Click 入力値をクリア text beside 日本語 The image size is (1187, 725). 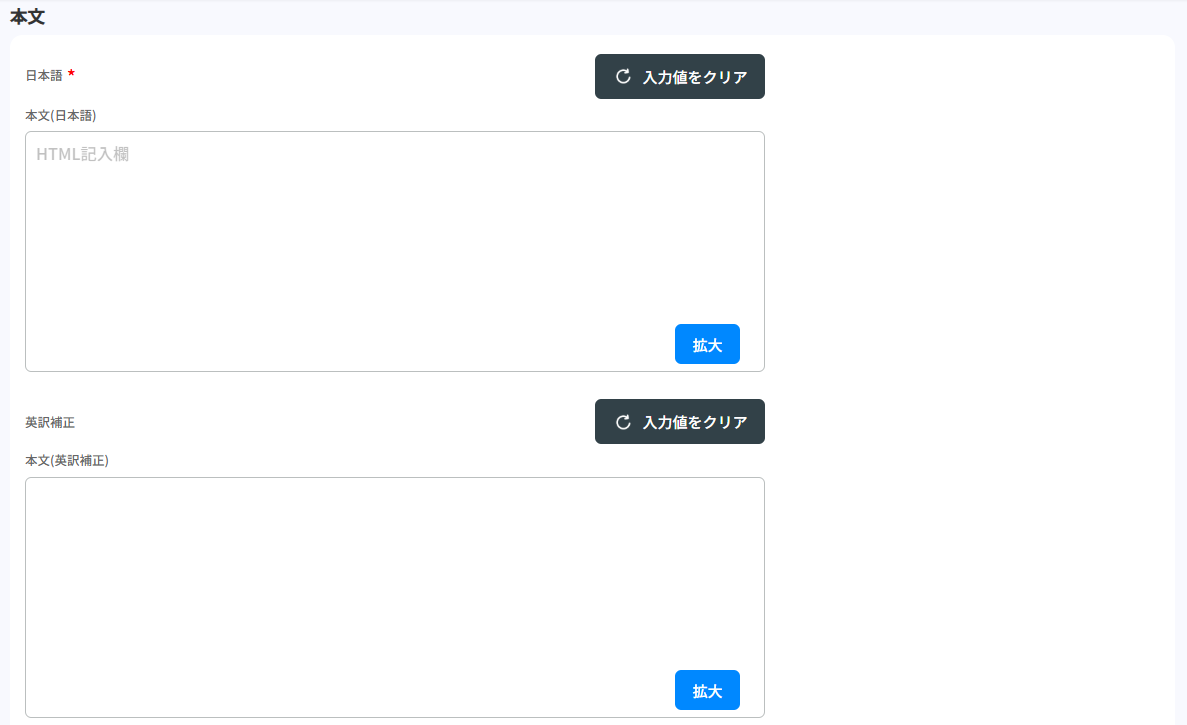pos(695,77)
